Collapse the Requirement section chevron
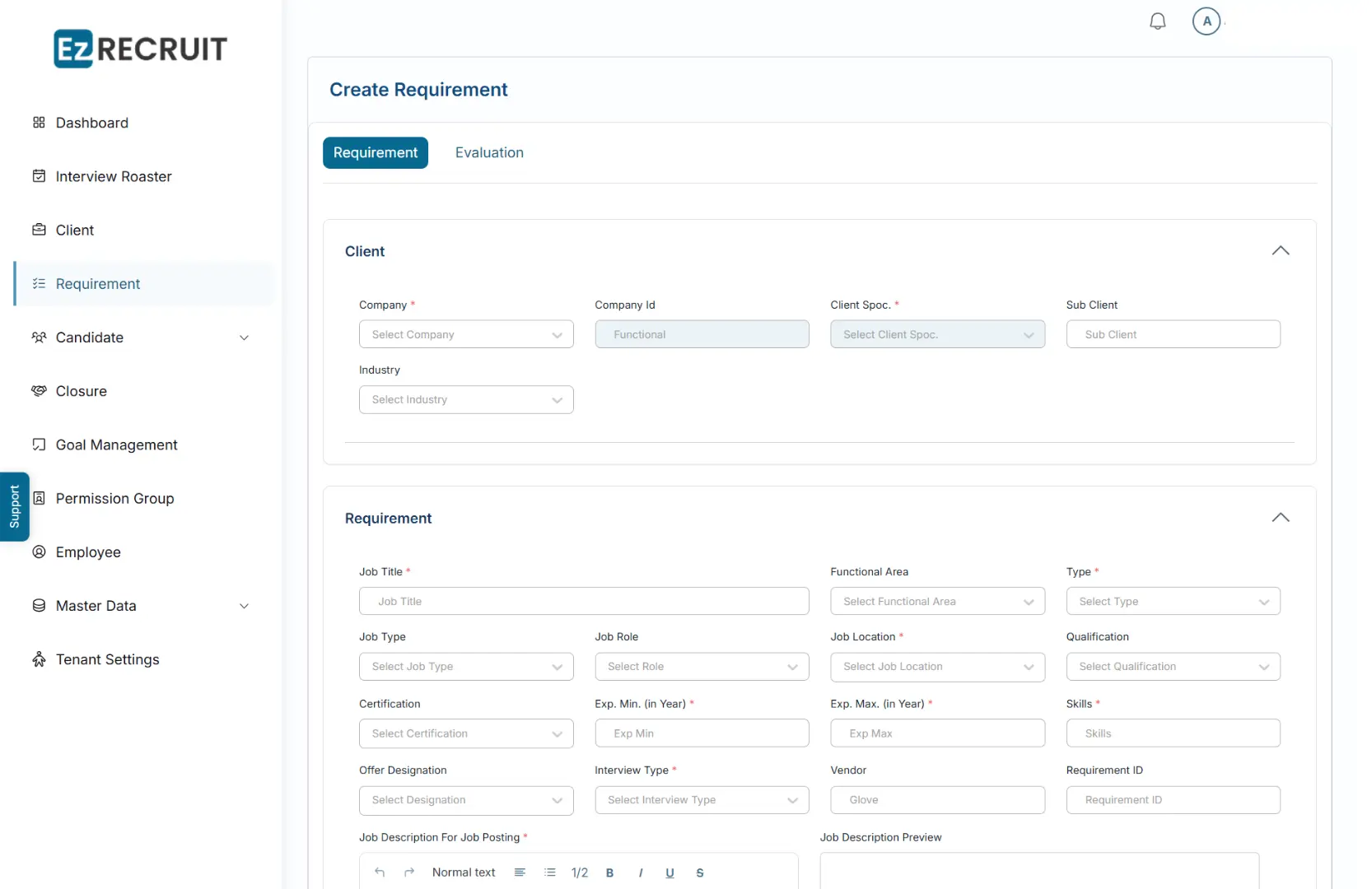This screenshot has width=1372, height=889. pyautogui.click(x=1281, y=518)
